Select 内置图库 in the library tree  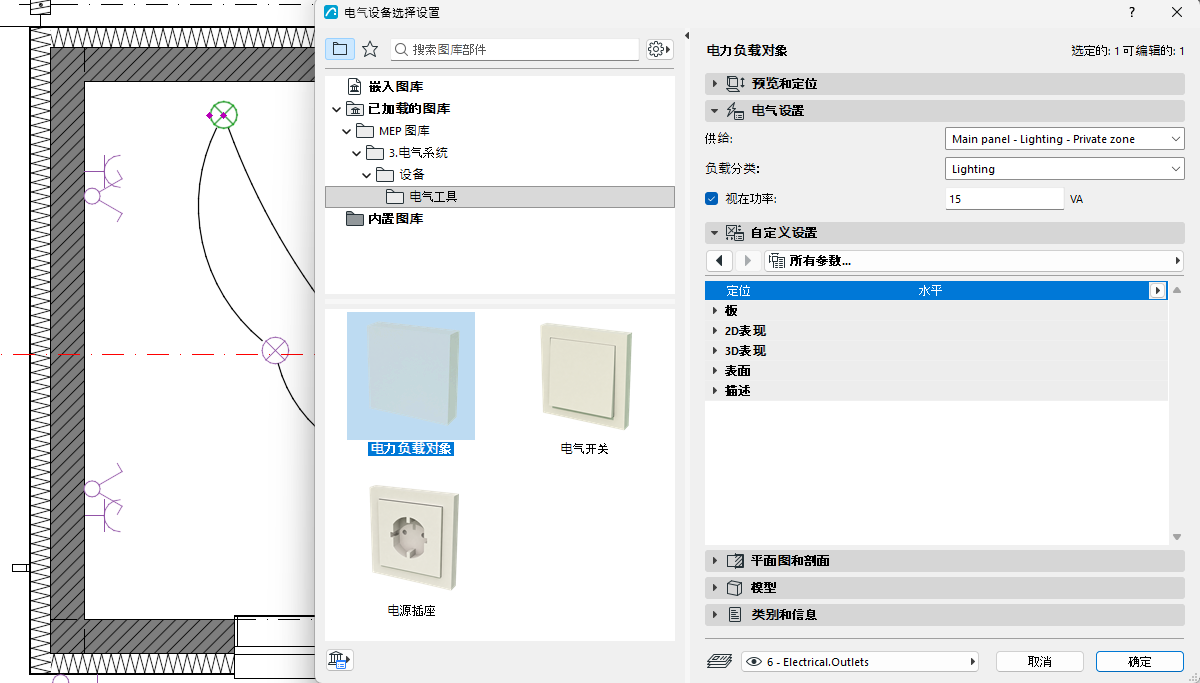click(x=395, y=219)
